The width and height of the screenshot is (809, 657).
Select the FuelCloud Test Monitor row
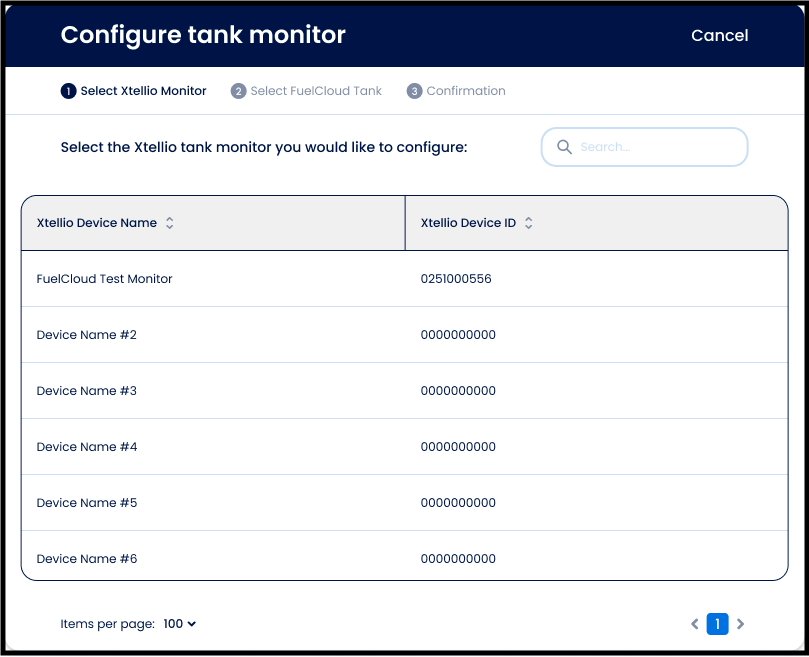105,279
